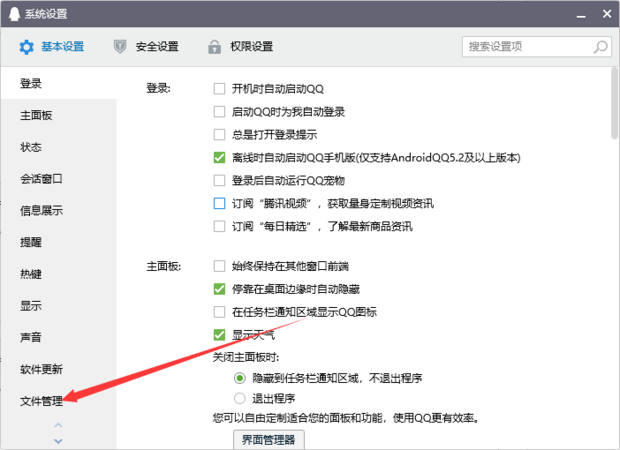Select 状态 in the sidebar
This screenshot has width=620, height=450.
(59, 147)
